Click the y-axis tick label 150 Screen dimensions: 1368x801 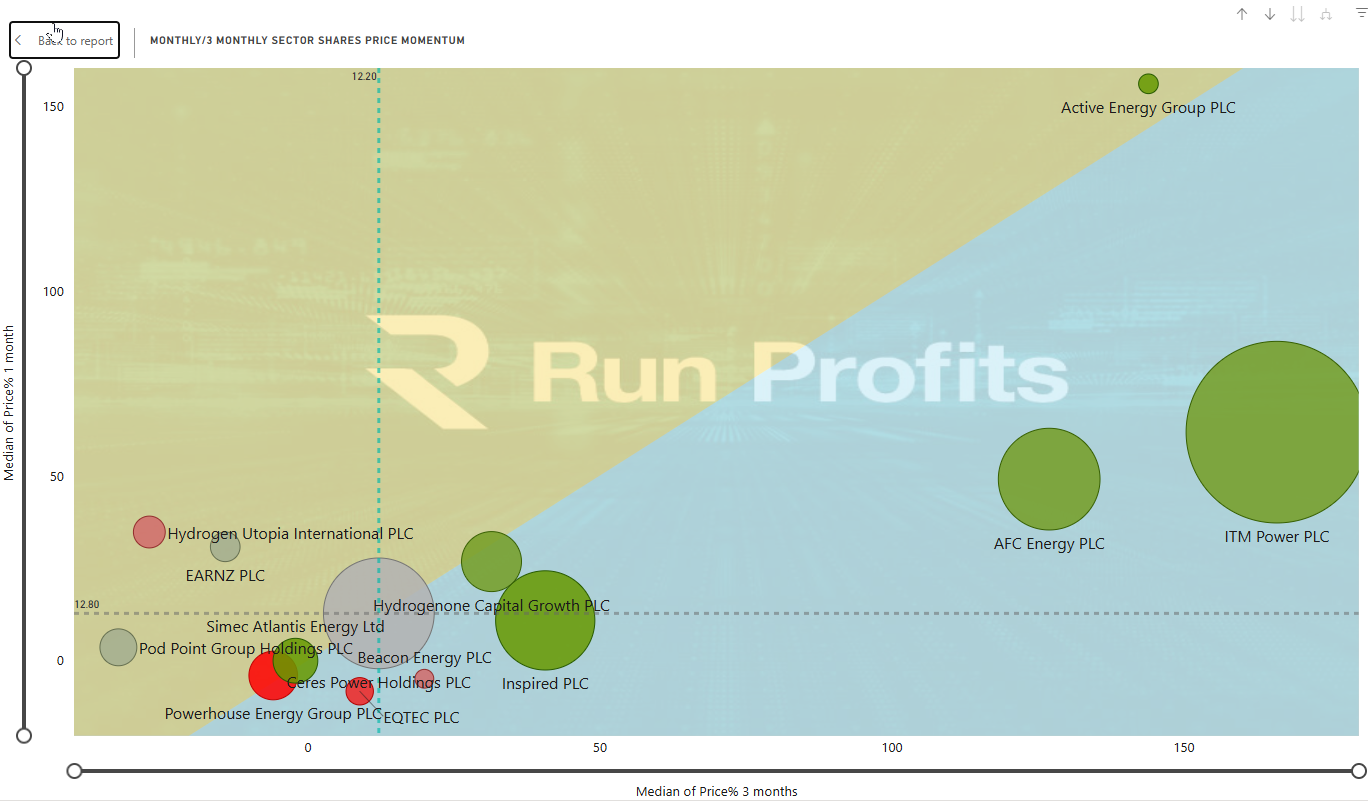(53, 107)
